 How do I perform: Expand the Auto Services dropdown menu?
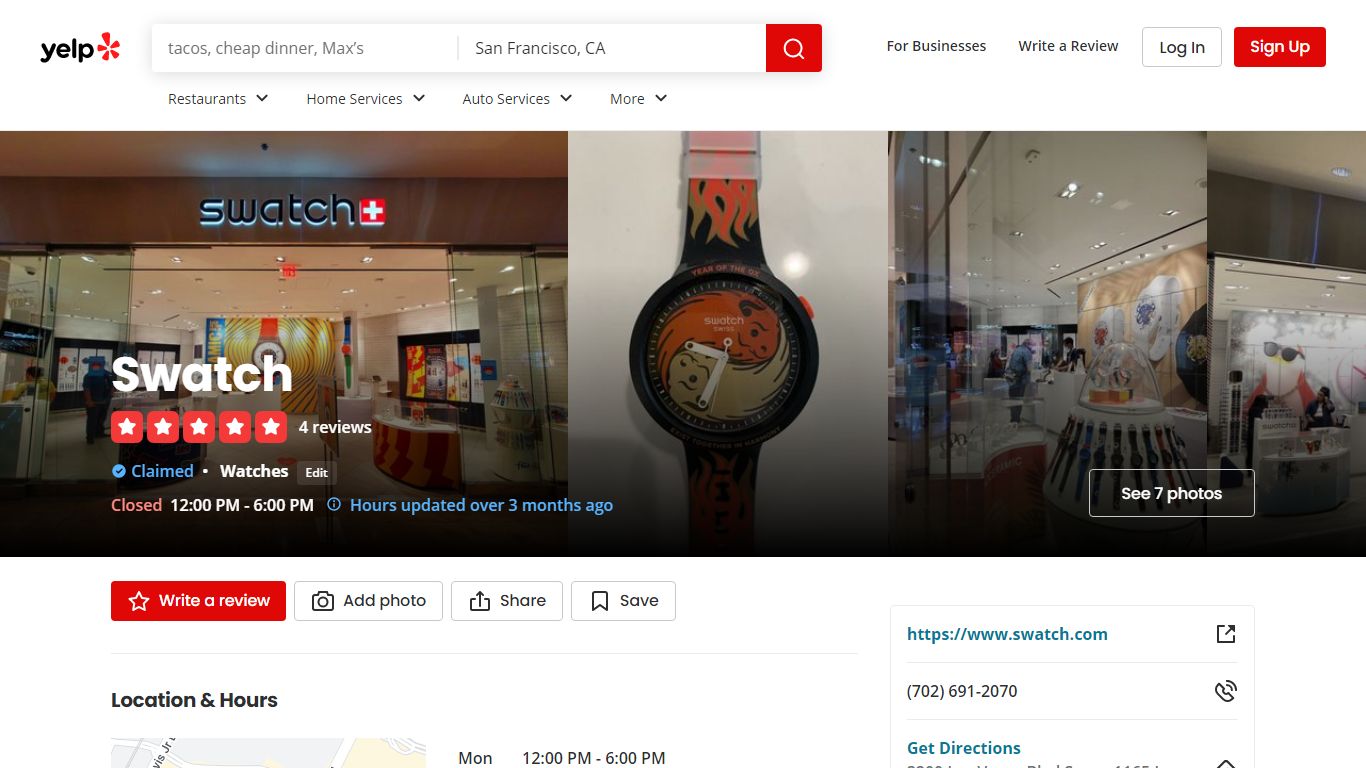pyautogui.click(x=517, y=99)
